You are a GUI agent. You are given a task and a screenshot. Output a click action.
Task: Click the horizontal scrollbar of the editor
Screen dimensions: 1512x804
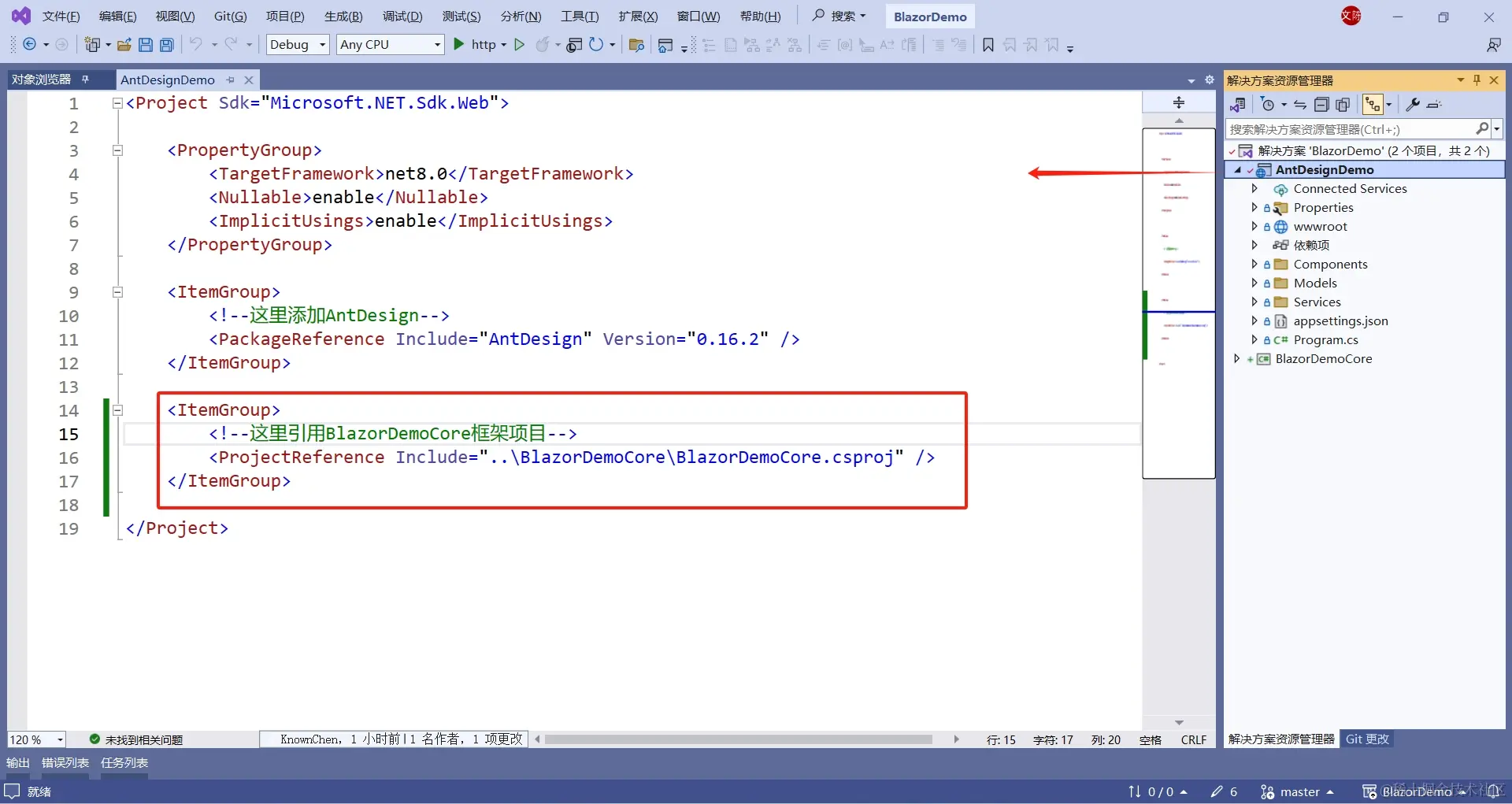point(739,739)
